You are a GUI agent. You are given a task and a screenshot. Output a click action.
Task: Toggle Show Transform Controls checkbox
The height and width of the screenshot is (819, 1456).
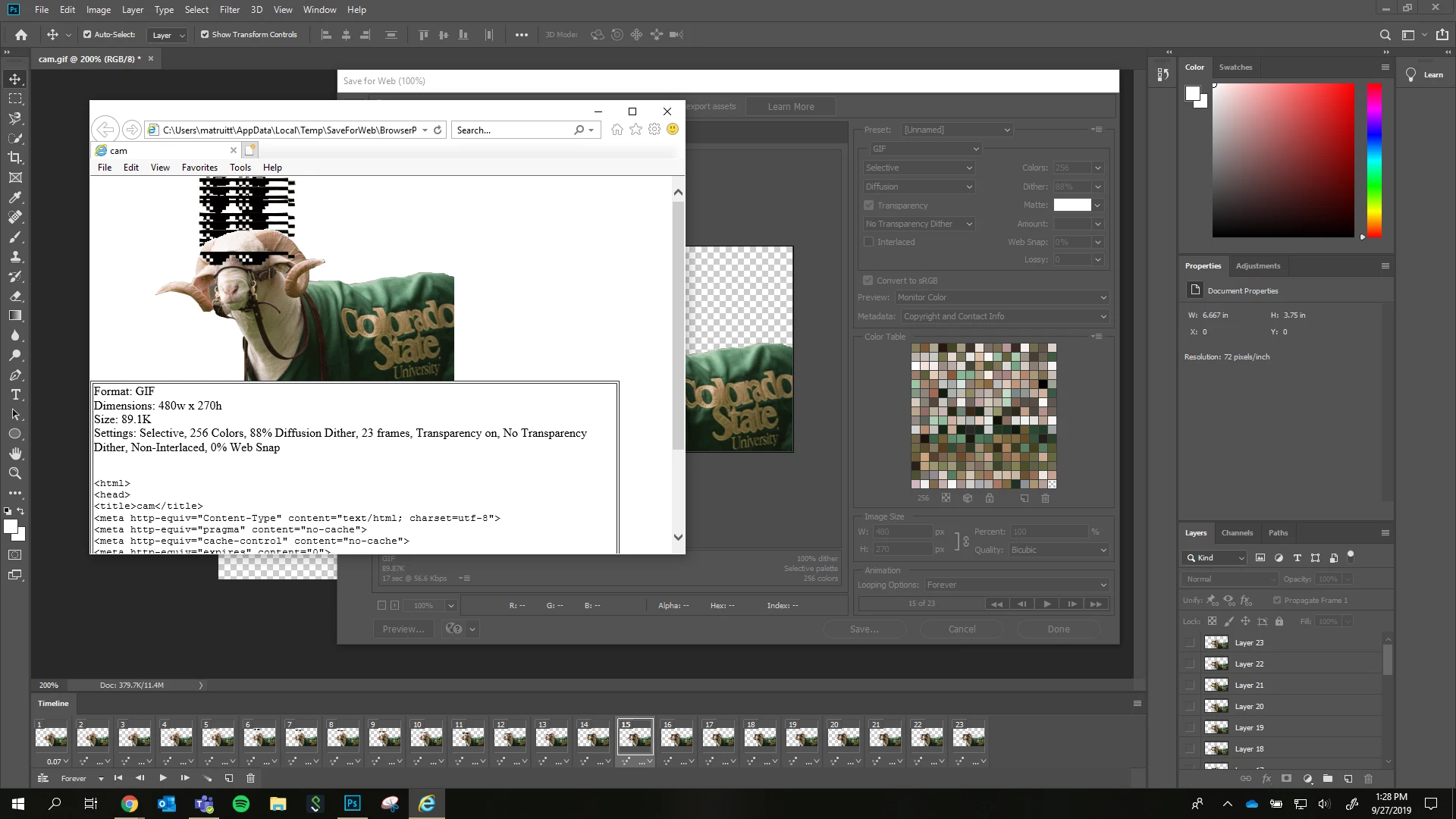pos(205,34)
